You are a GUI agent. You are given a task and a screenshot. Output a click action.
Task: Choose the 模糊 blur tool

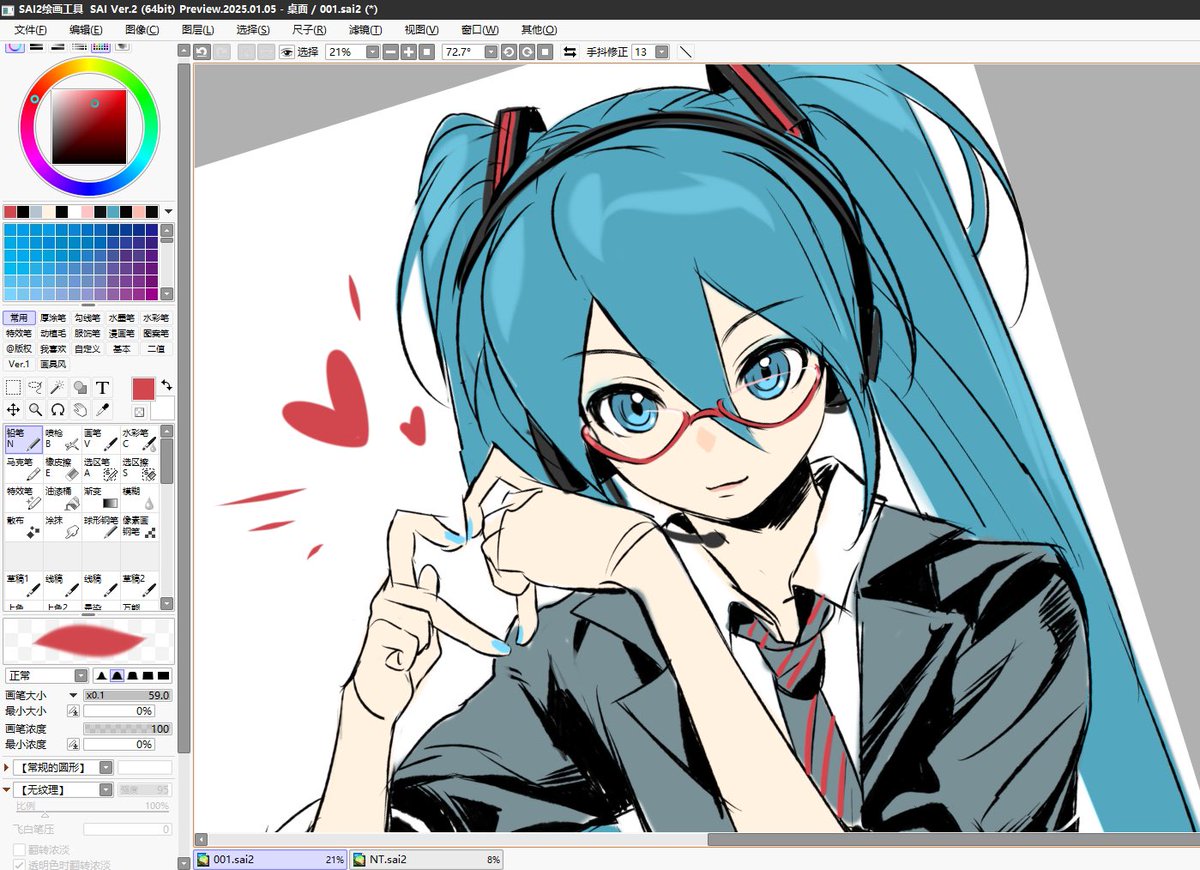pyautogui.click(x=139, y=497)
